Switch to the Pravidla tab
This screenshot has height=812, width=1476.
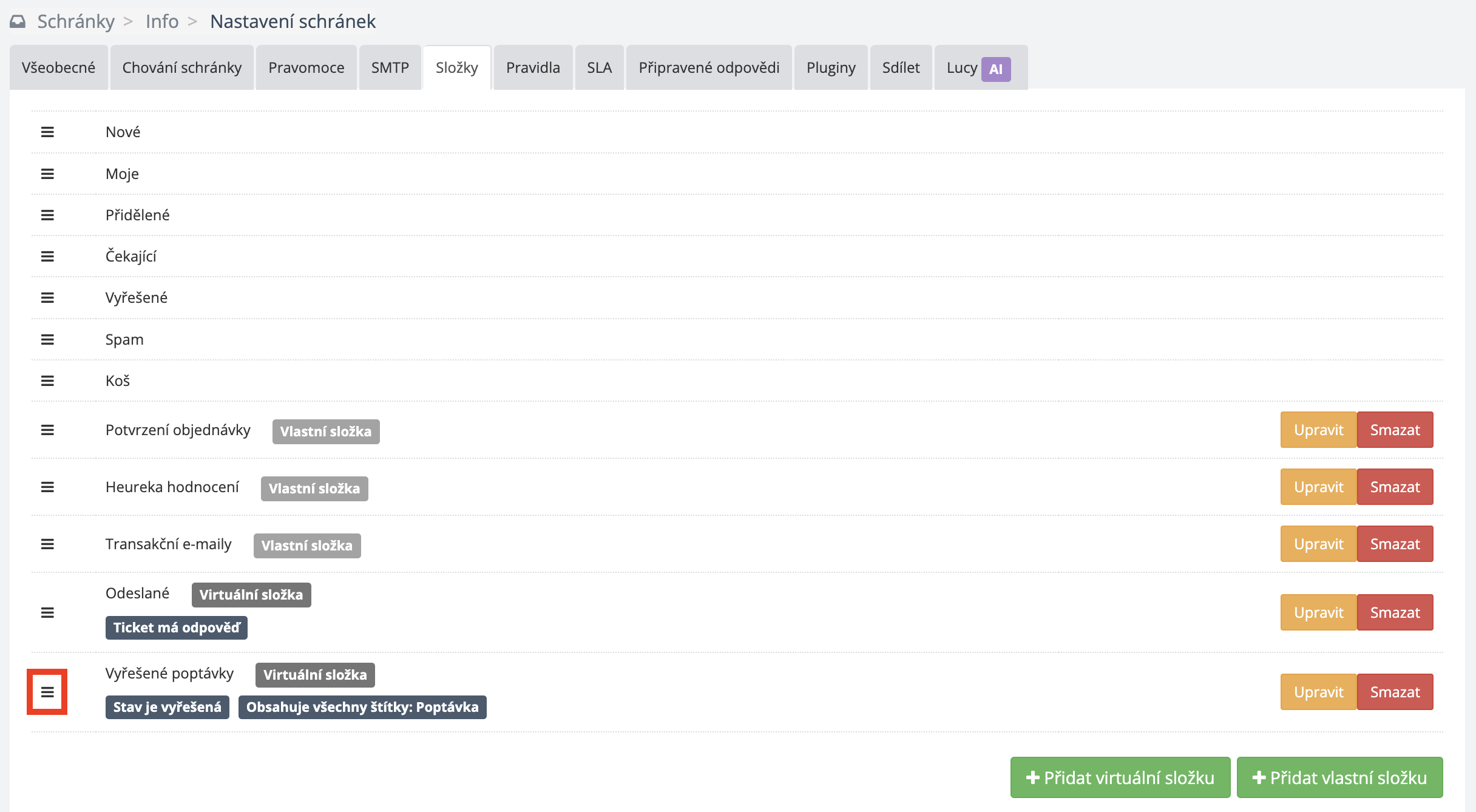click(533, 67)
